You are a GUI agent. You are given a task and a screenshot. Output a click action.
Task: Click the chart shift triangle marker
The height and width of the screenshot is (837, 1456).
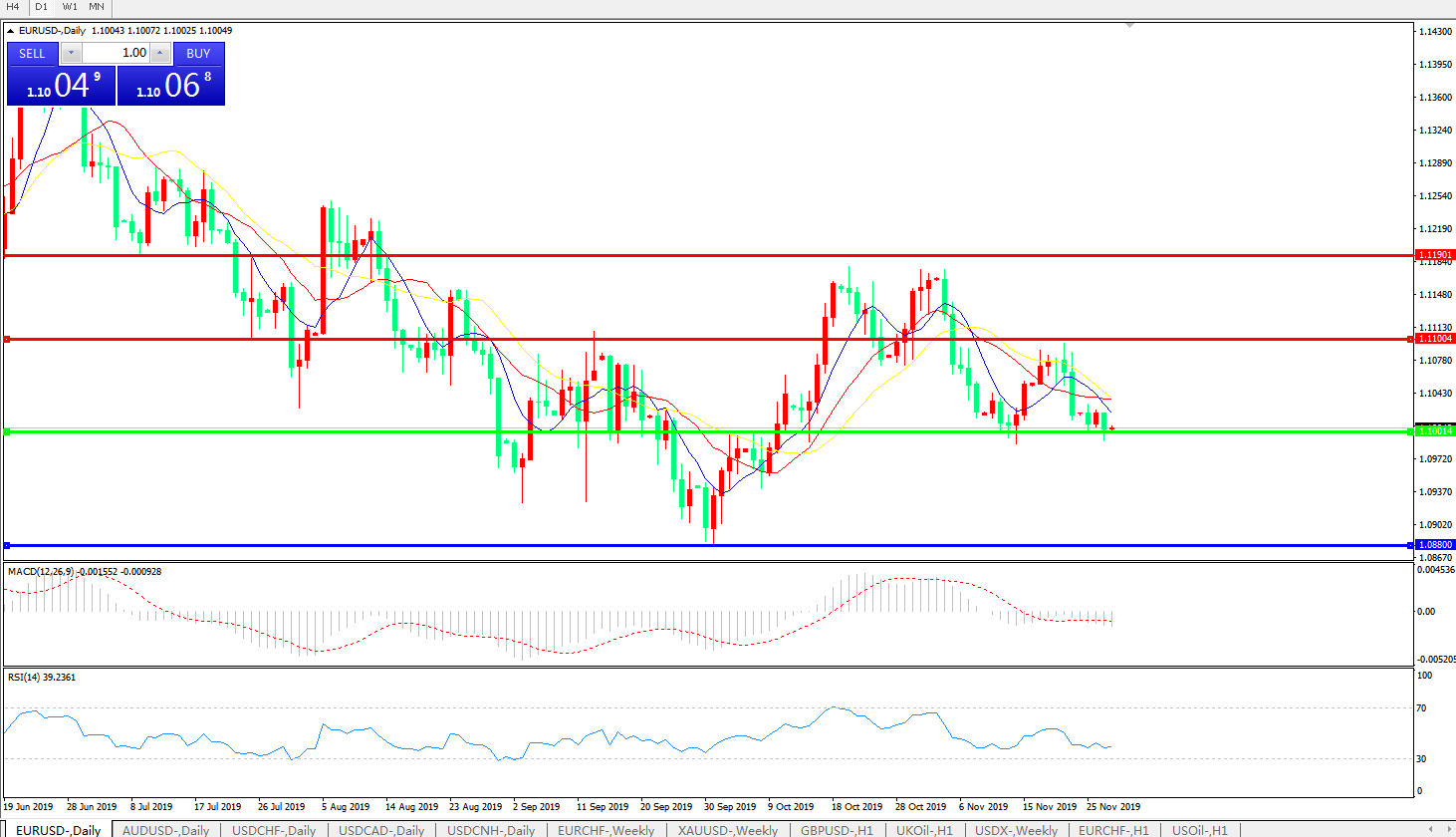[1129, 26]
